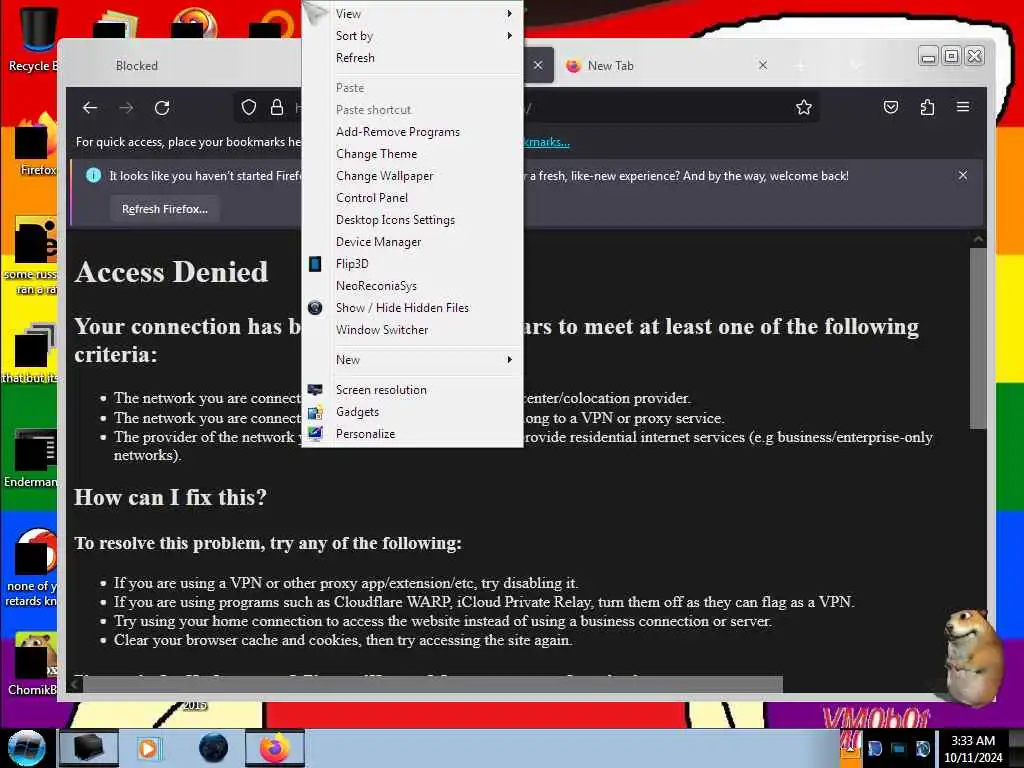The width and height of the screenshot is (1024, 768).
Task: Open the media player taskbar icon
Action: click(148, 748)
